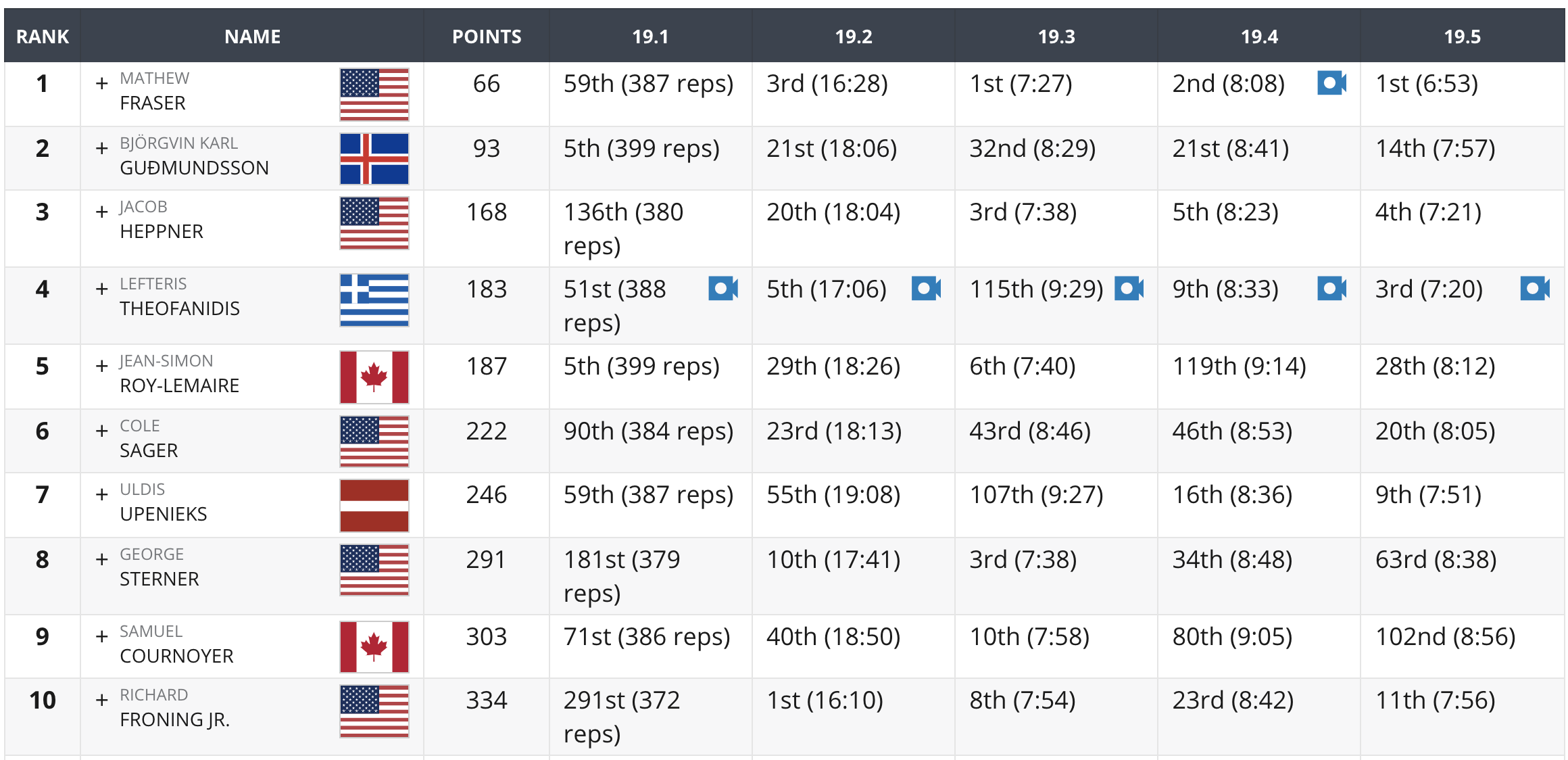Sort leaderboard by POINTS header

point(487,36)
